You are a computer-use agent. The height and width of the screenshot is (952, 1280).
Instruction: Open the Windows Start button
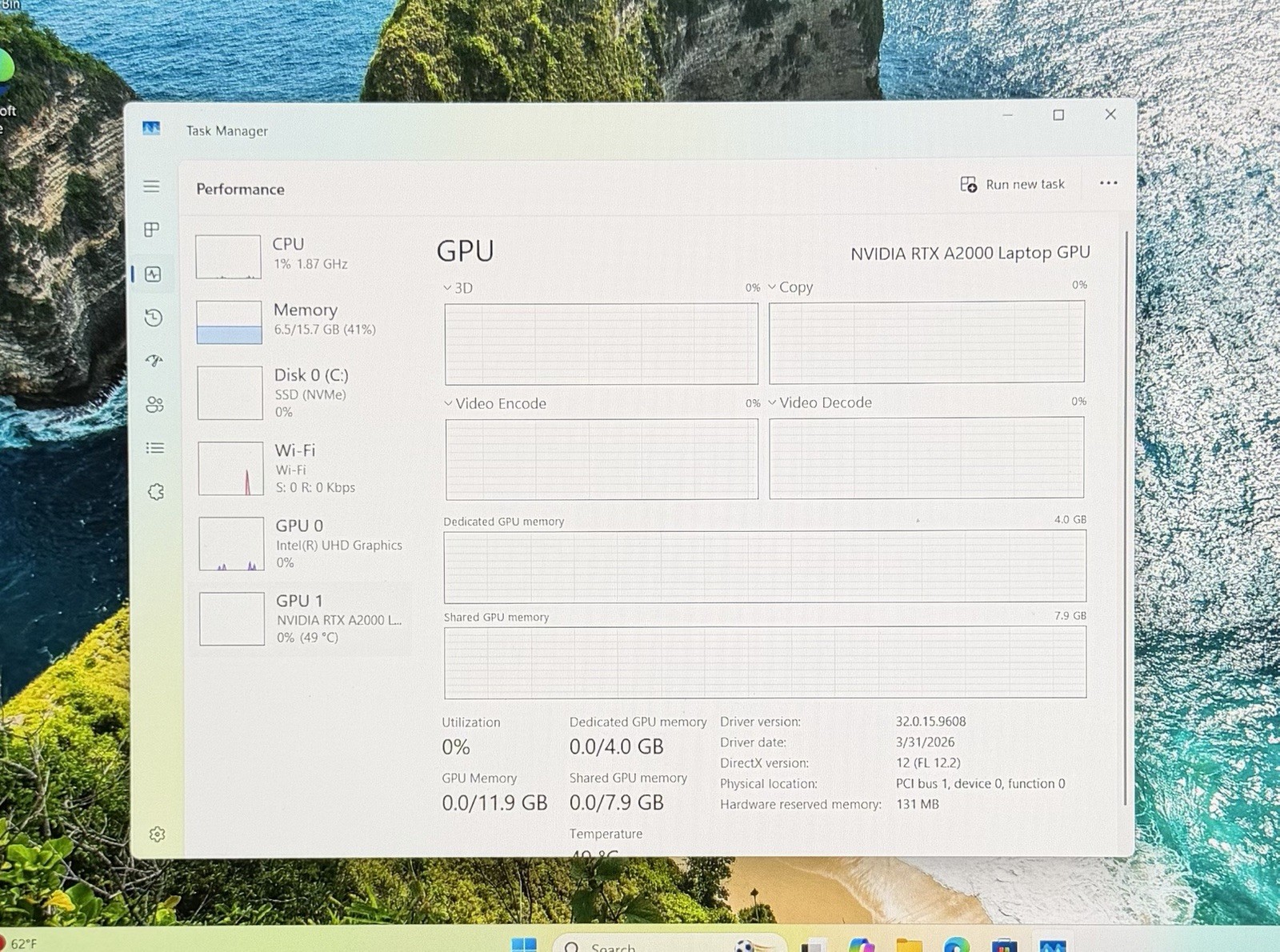click(x=524, y=945)
